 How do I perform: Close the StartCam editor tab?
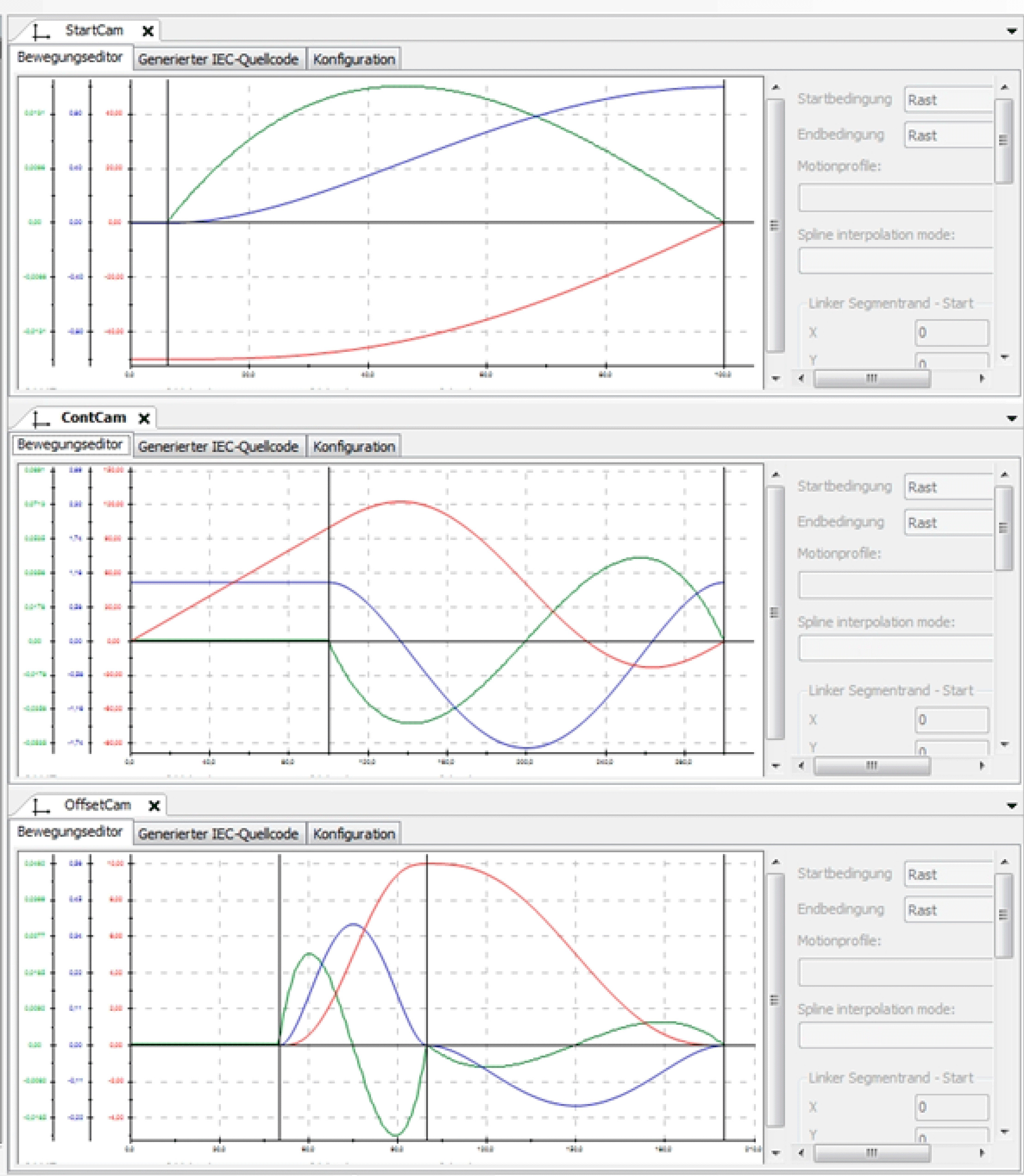[148, 31]
